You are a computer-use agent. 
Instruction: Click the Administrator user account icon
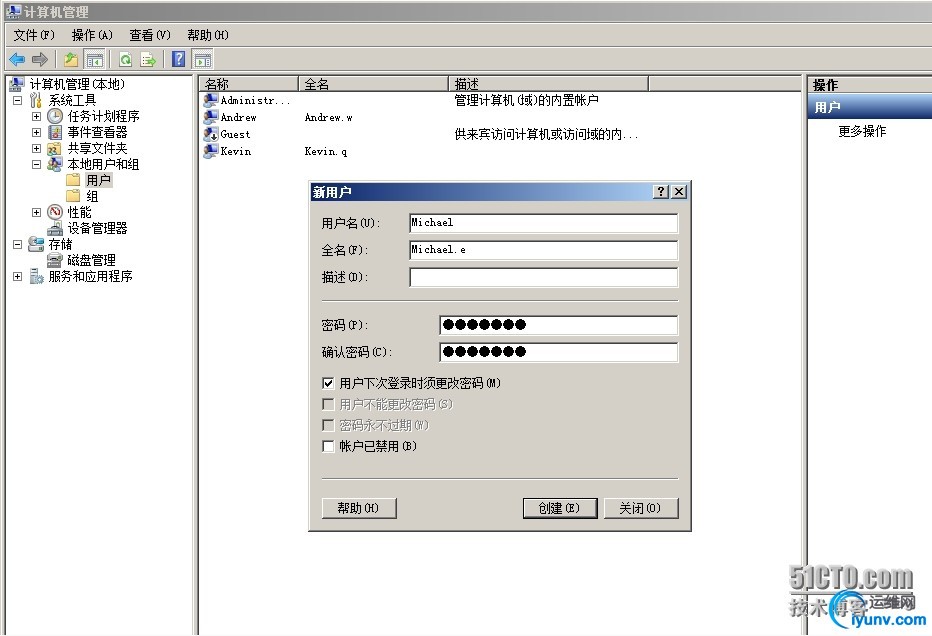click(210, 100)
